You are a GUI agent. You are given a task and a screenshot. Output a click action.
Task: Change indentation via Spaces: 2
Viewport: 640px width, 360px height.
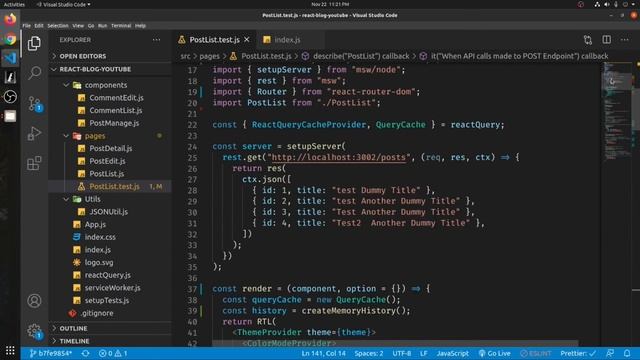click(369, 353)
